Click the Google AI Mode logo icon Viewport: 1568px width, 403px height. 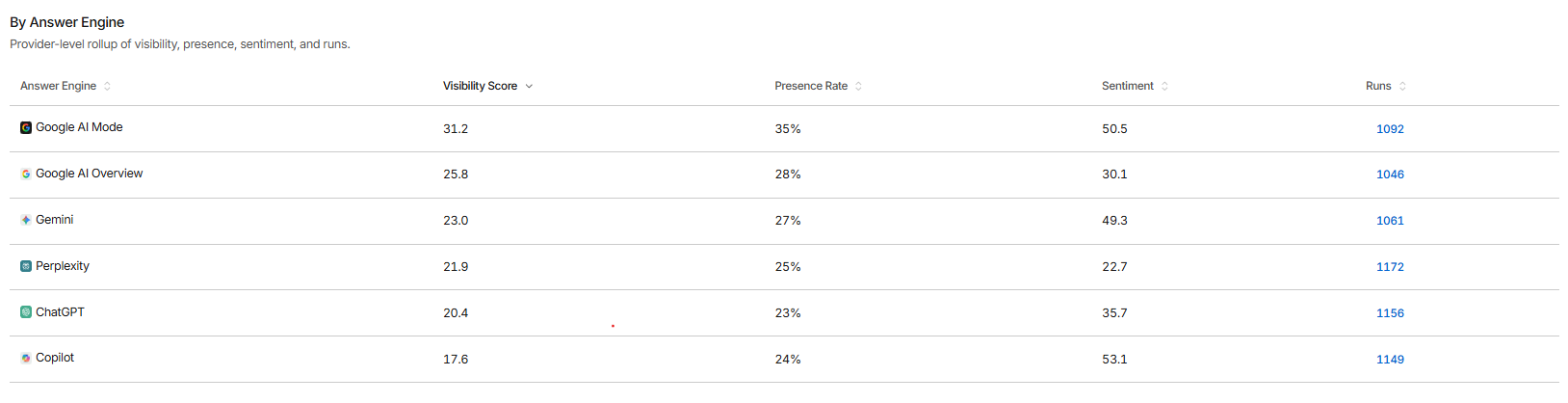[x=26, y=127]
